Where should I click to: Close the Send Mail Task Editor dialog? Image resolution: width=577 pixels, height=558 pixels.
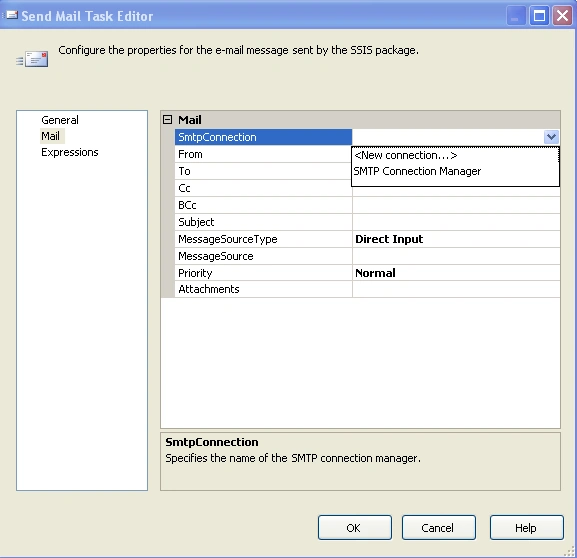pos(562,16)
